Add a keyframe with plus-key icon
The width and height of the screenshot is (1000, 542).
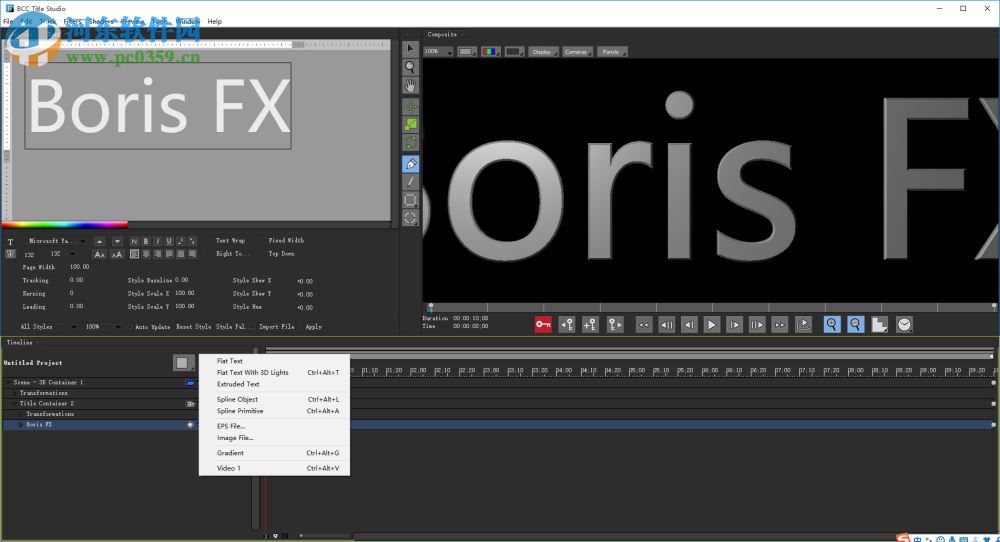point(590,325)
